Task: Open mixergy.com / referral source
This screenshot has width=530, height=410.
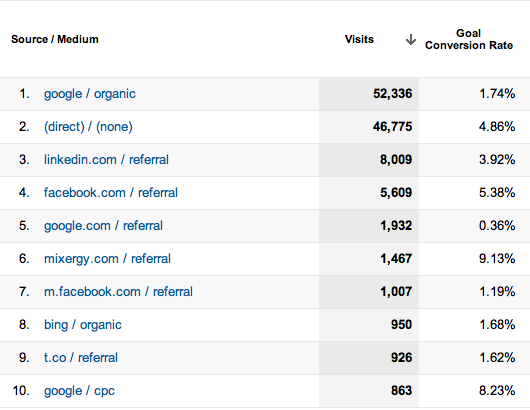Action: pos(107,259)
